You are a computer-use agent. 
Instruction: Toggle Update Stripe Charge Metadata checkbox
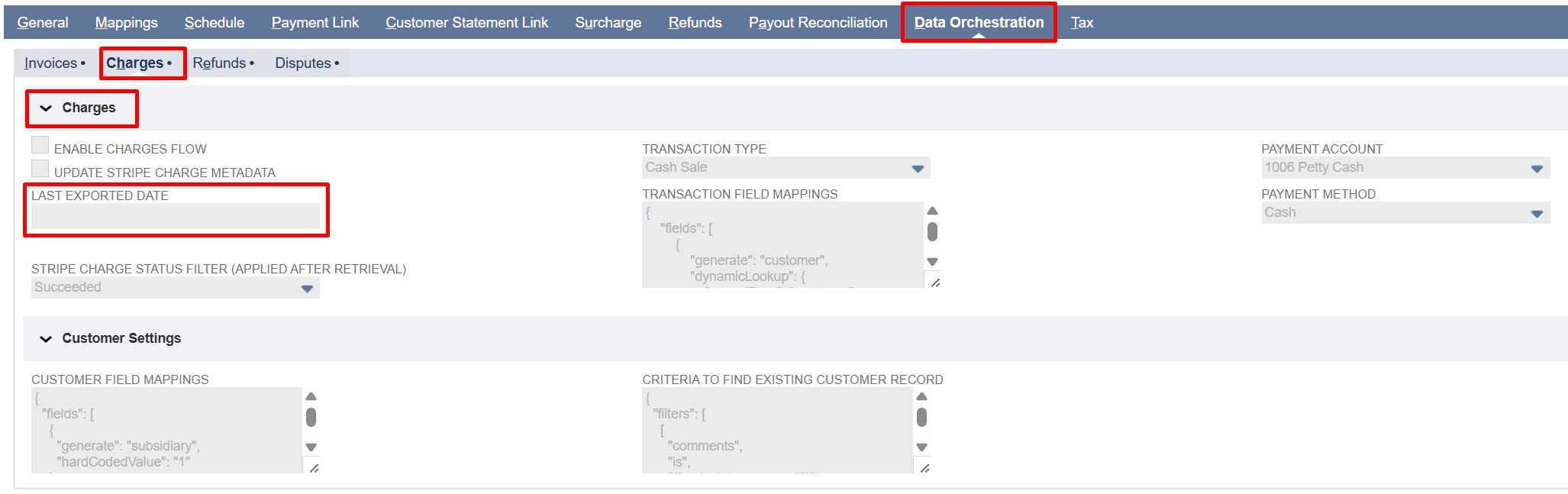click(40, 169)
